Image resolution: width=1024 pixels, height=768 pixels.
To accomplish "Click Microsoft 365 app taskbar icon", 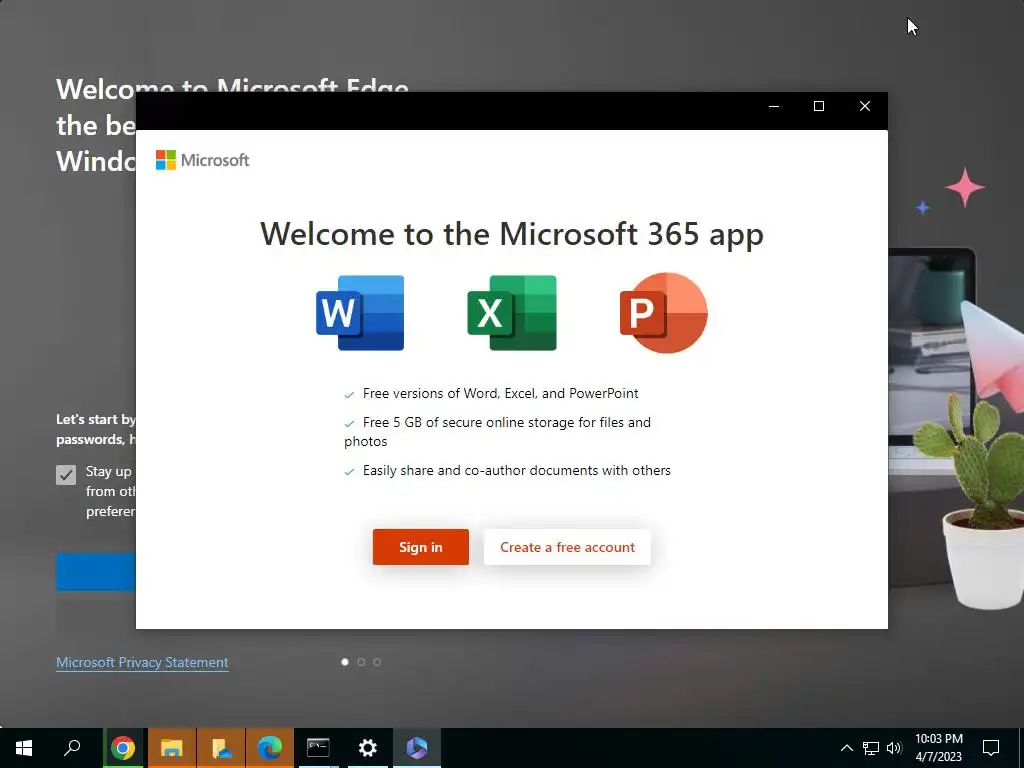I will (x=417, y=748).
